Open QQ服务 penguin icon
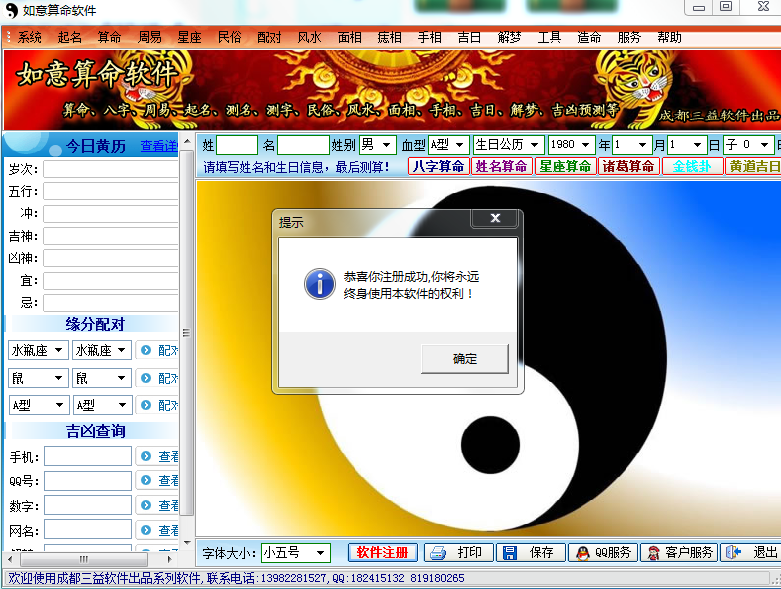781x589 pixels. point(581,553)
